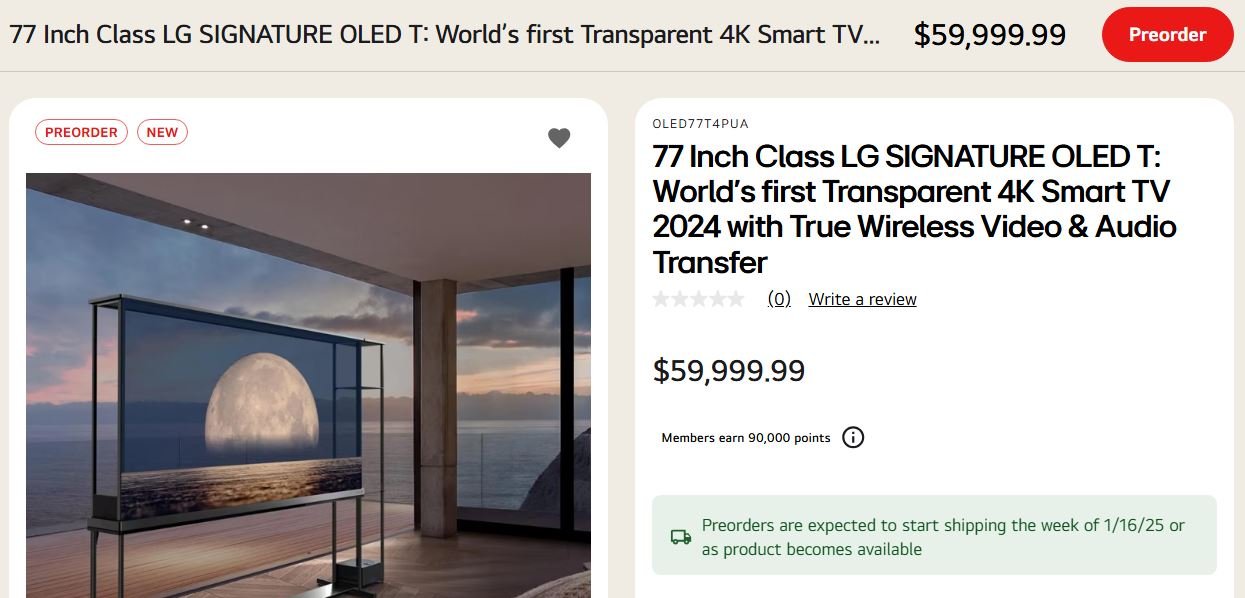Click the (0) review count link
1245x598 pixels.
pos(778,299)
